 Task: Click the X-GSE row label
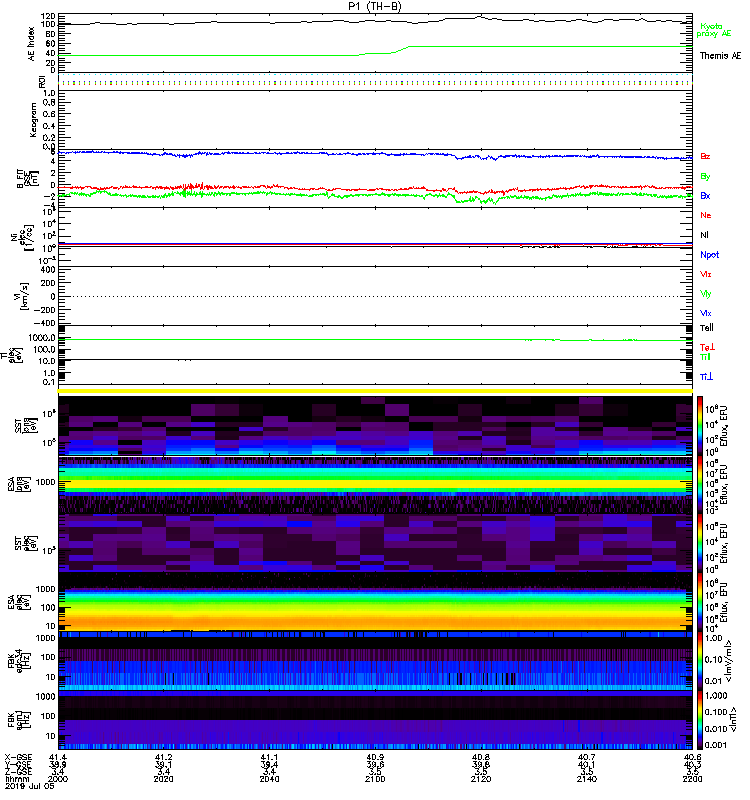[18, 757]
